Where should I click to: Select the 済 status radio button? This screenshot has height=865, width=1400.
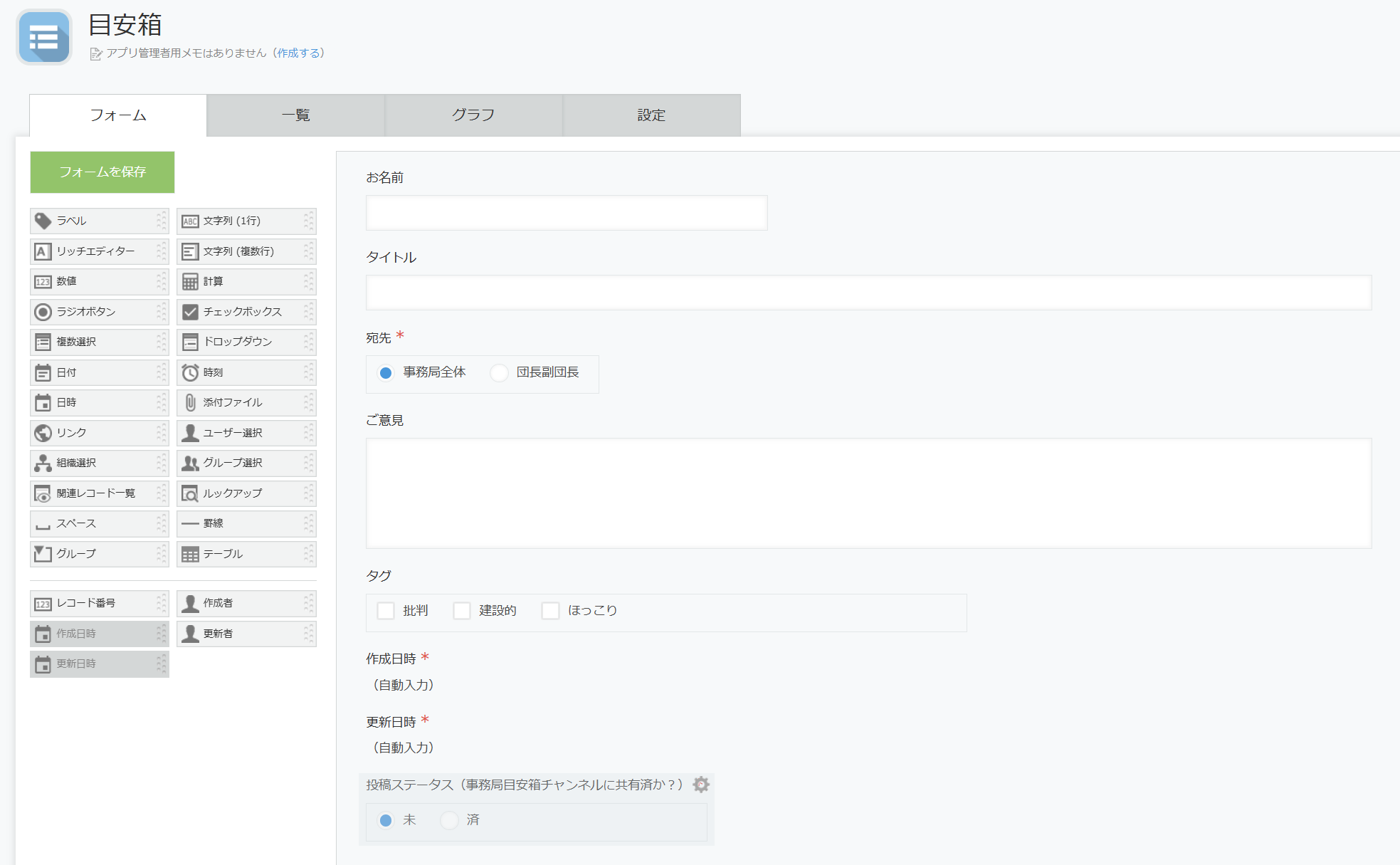(x=449, y=820)
